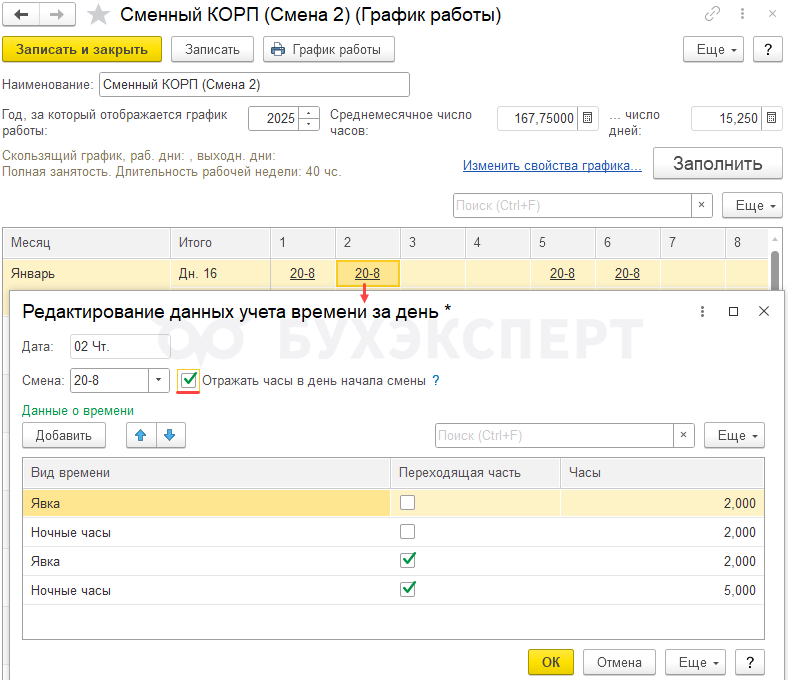Move time row down with blue arrow

click(x=170, y=435)
